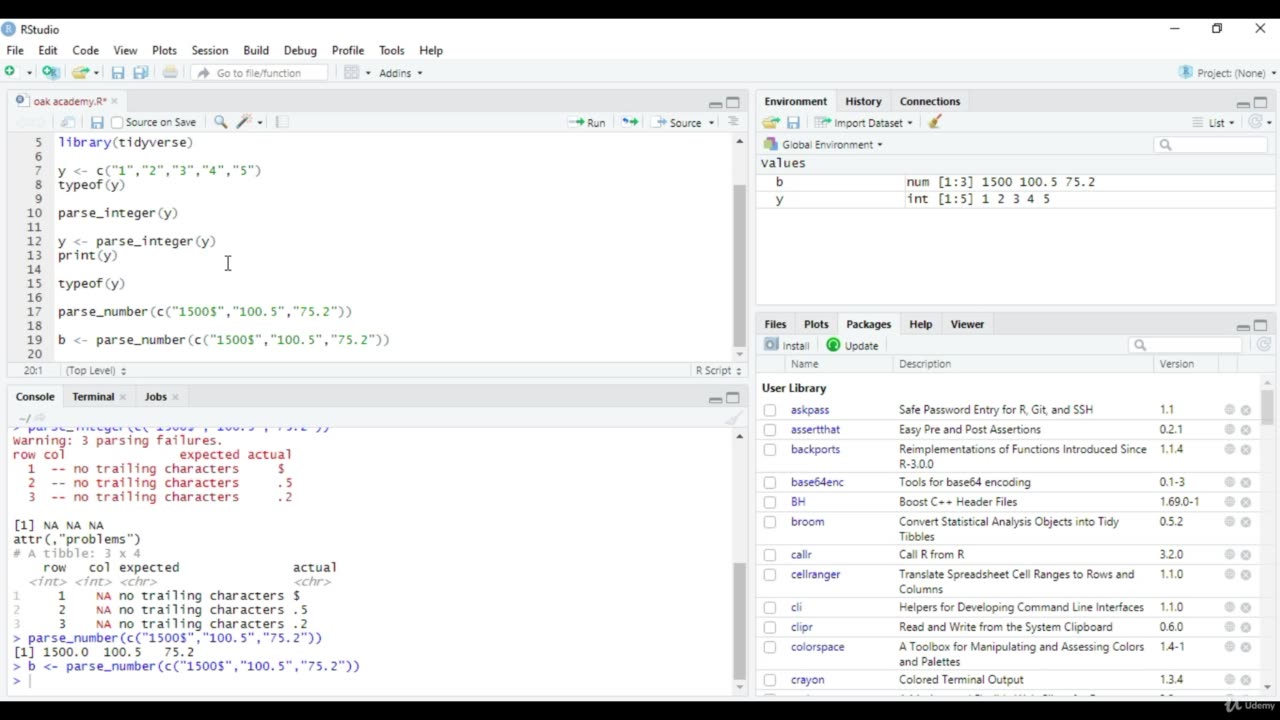Refresh the Packages list icon
The height and width of the screenshot is (720, 1280).
(x=1263, y=345)
